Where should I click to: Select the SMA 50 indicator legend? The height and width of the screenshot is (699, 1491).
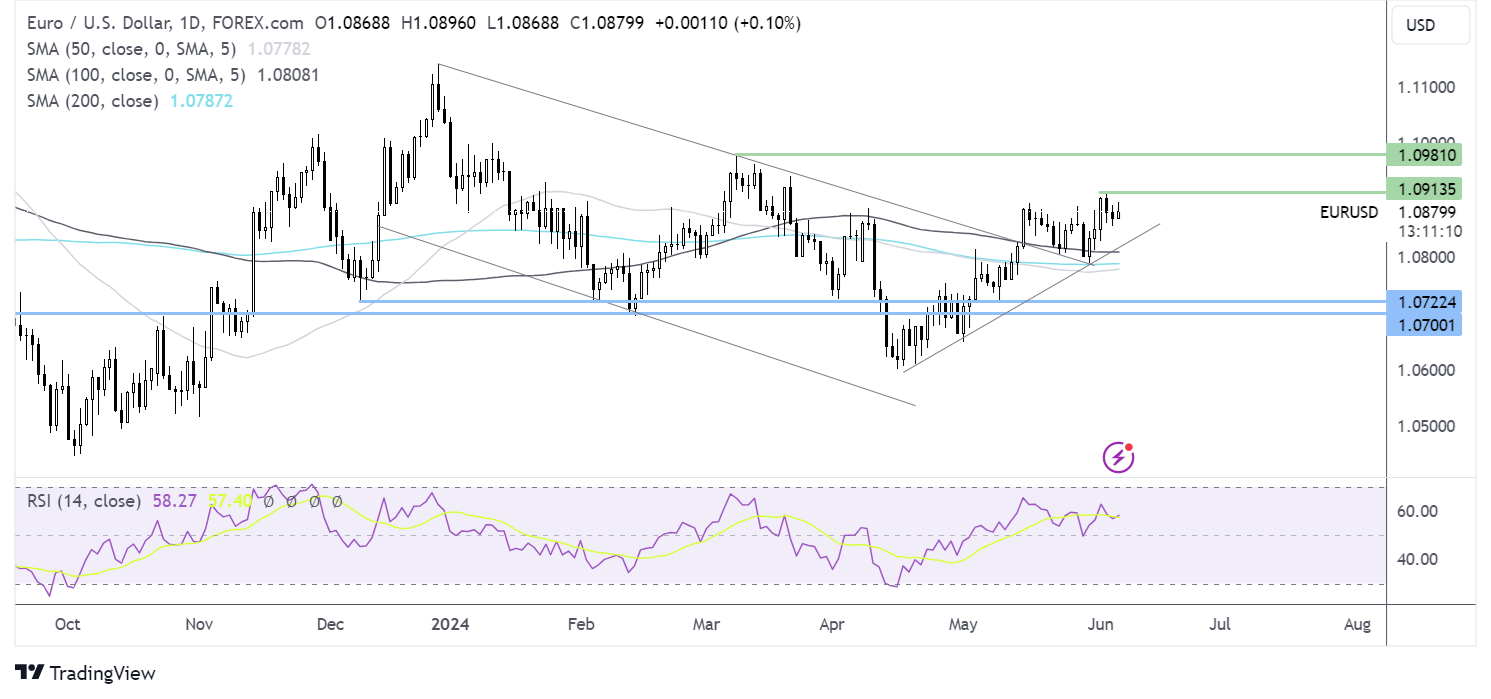click(x=134, y=49)
